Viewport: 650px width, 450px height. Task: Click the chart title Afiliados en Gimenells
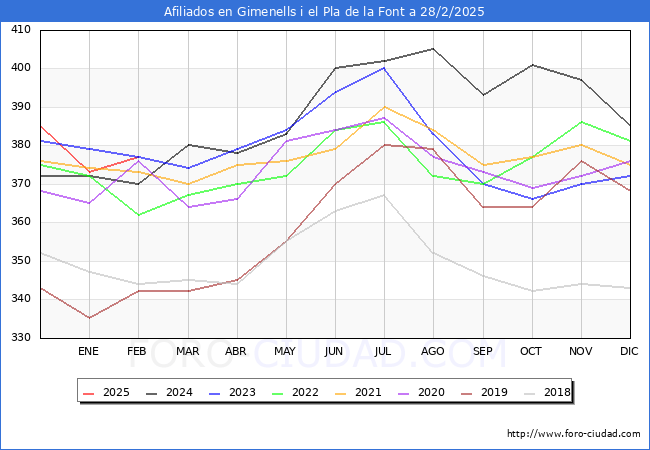click(324, 11)
